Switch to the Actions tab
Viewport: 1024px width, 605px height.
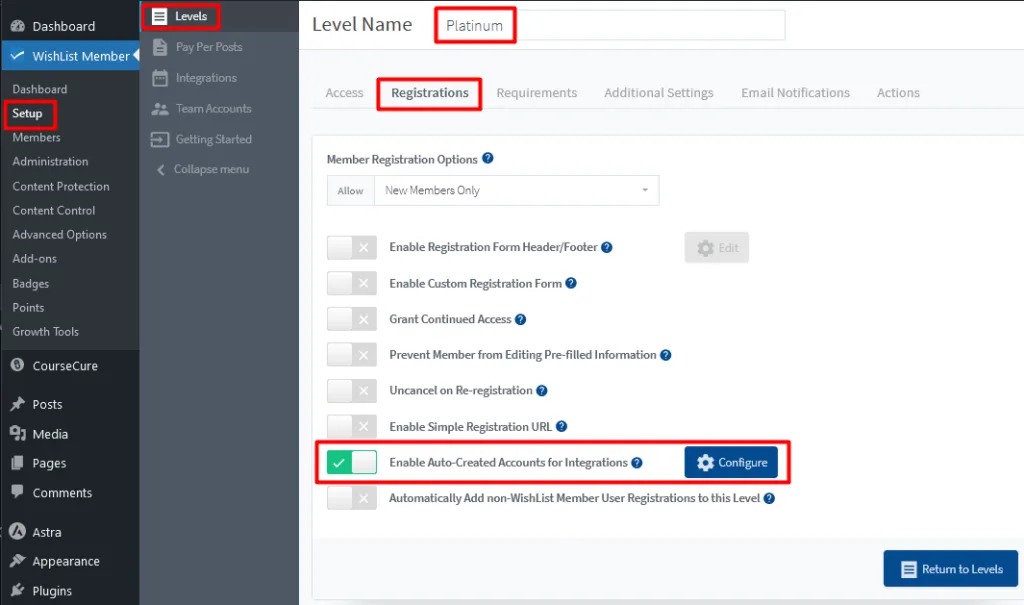point(898,93)
